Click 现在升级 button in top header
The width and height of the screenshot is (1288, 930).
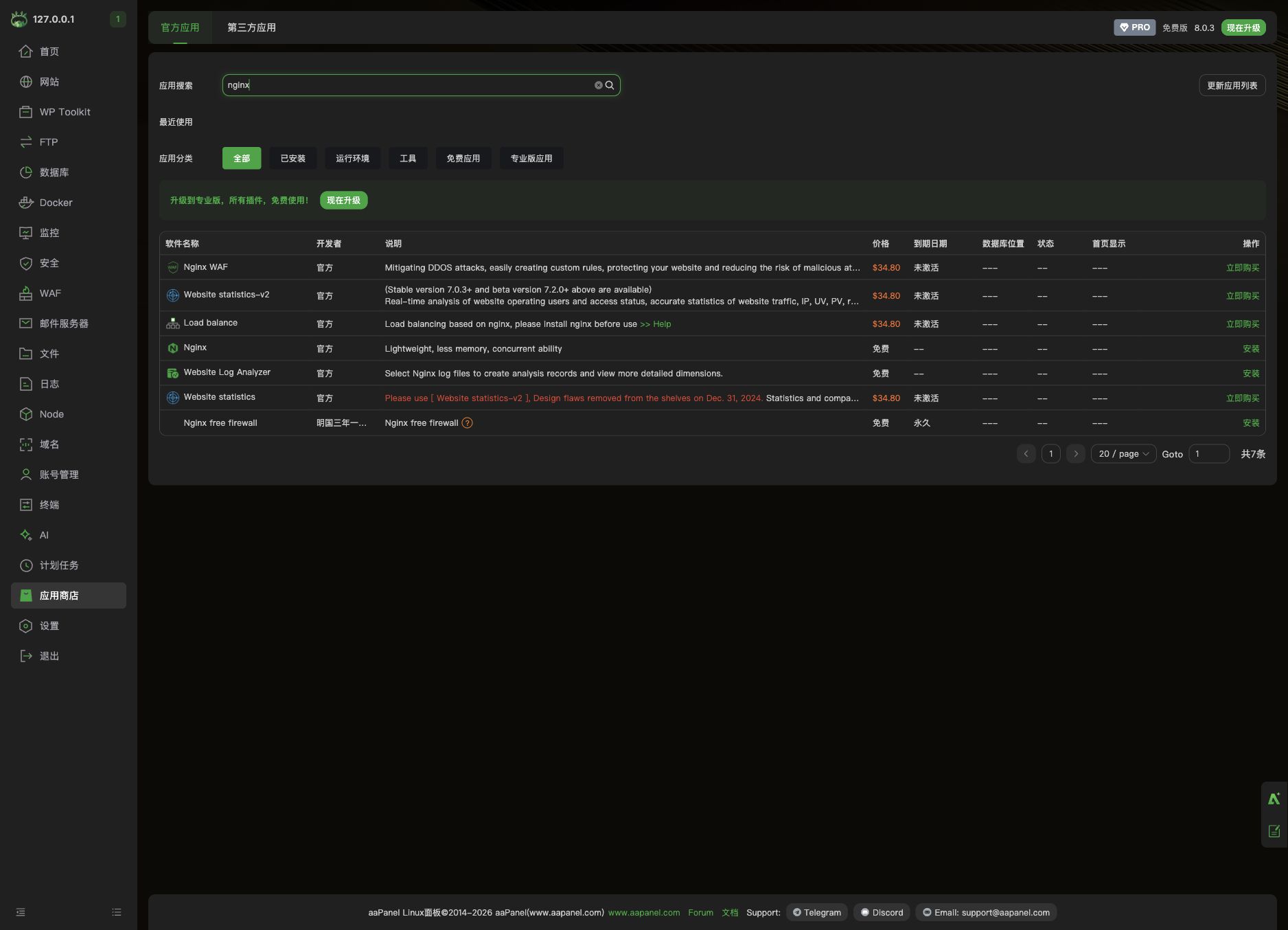[1243, 27]
